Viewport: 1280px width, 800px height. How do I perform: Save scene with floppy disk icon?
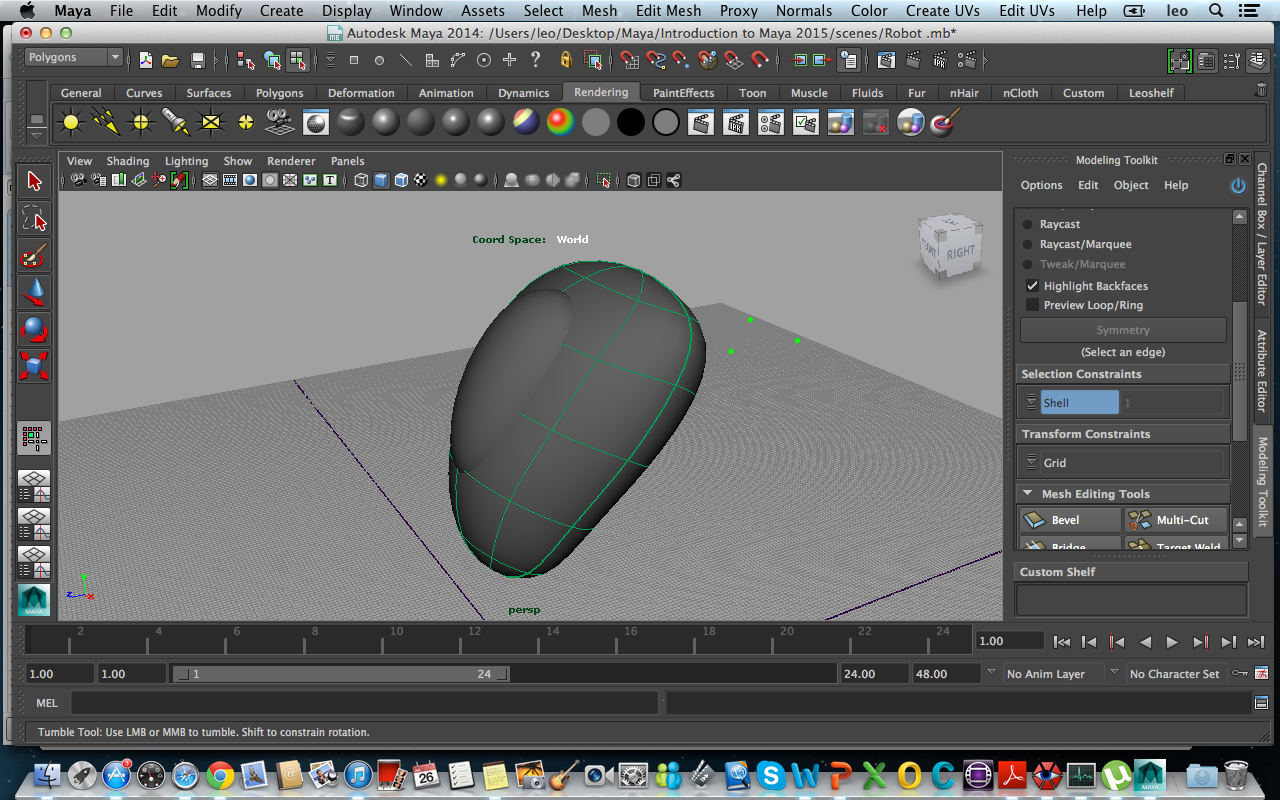pyautogui.click(x=198, y=60)
